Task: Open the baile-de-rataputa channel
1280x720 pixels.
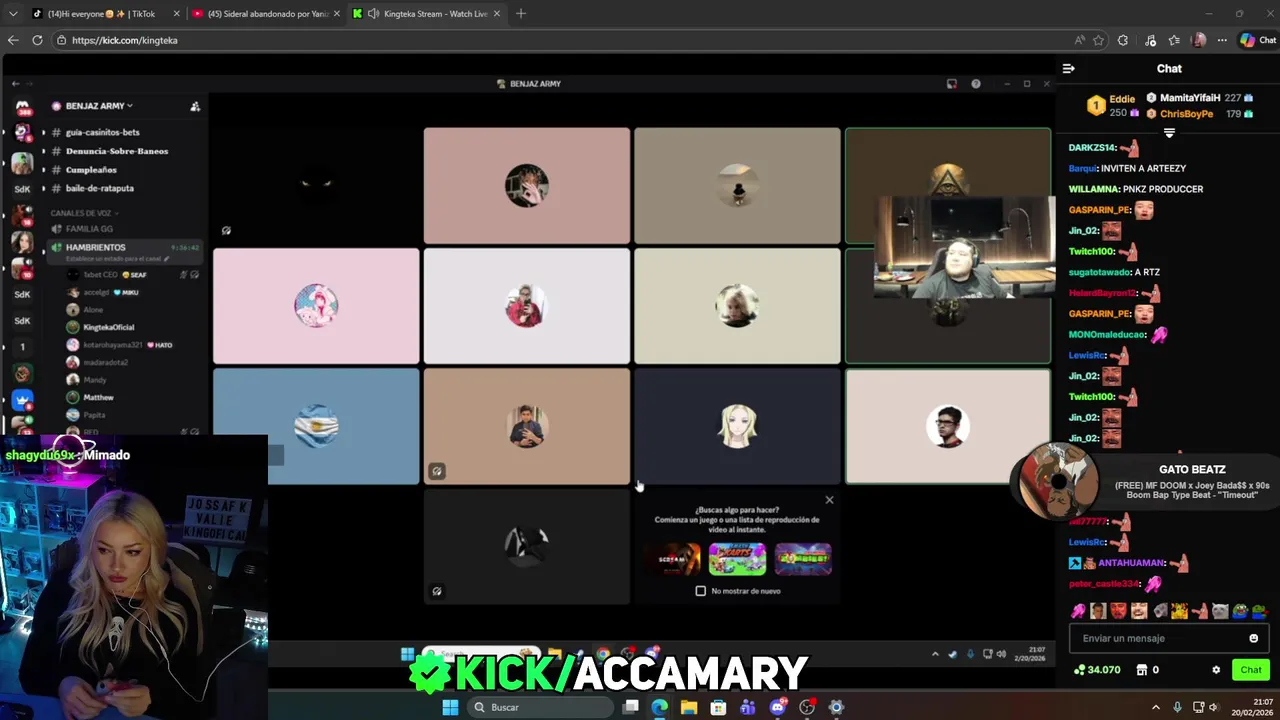Action: (x=99, y=188)
